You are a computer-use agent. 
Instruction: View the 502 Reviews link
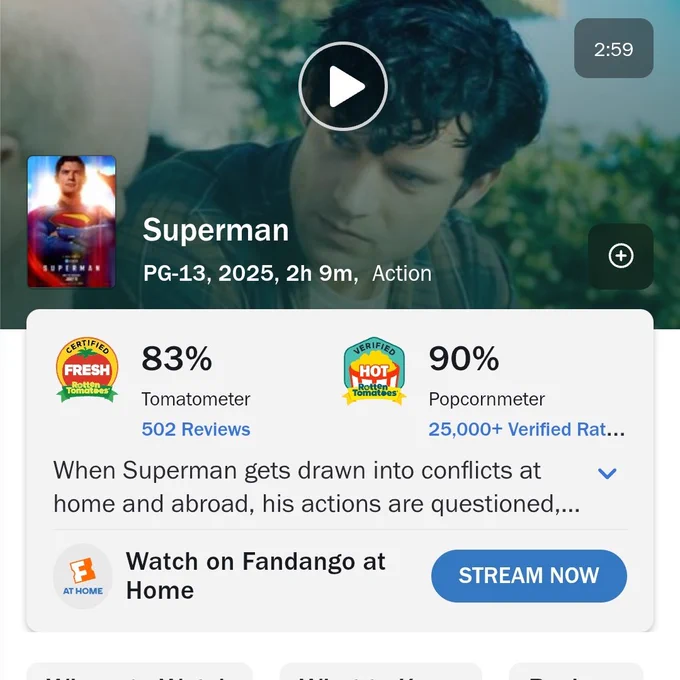[196, 429]
